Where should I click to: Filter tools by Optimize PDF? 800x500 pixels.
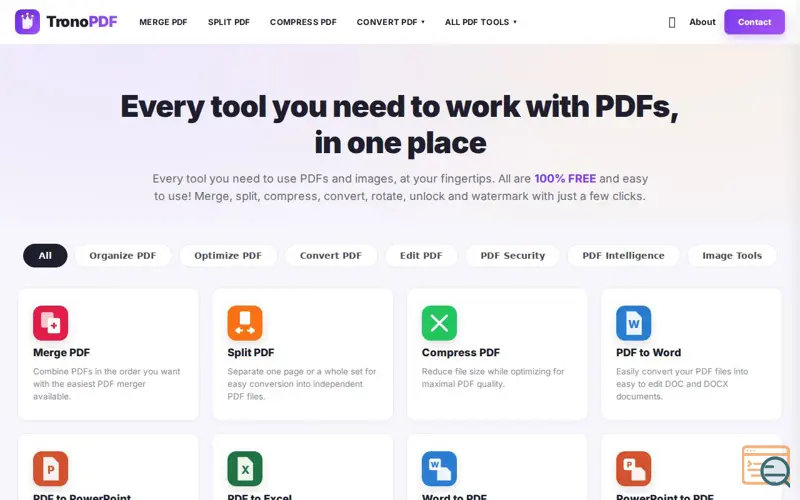point(228,256)
